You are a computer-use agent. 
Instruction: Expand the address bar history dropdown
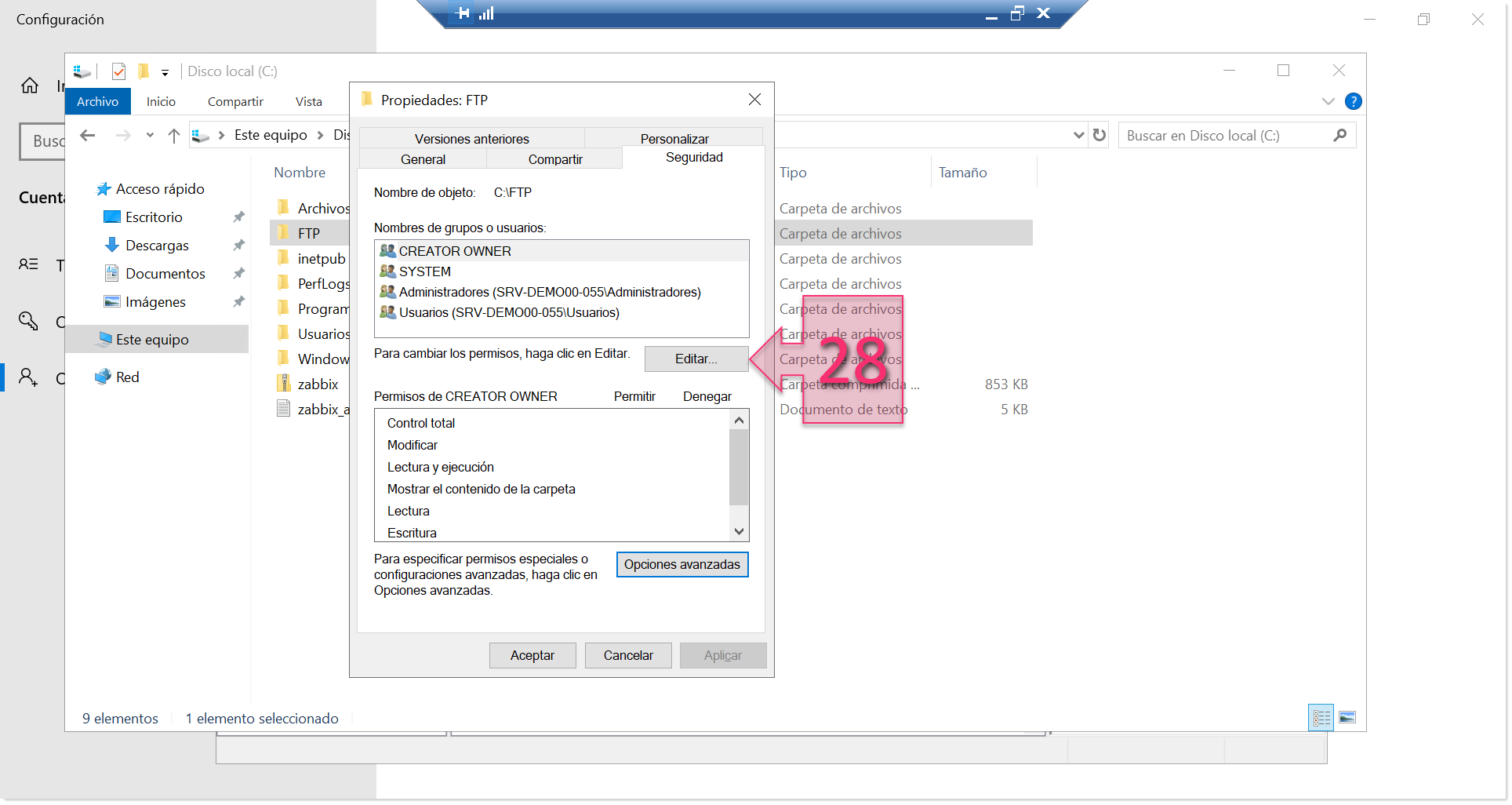pyautogui.click(x=1078, y=135)
